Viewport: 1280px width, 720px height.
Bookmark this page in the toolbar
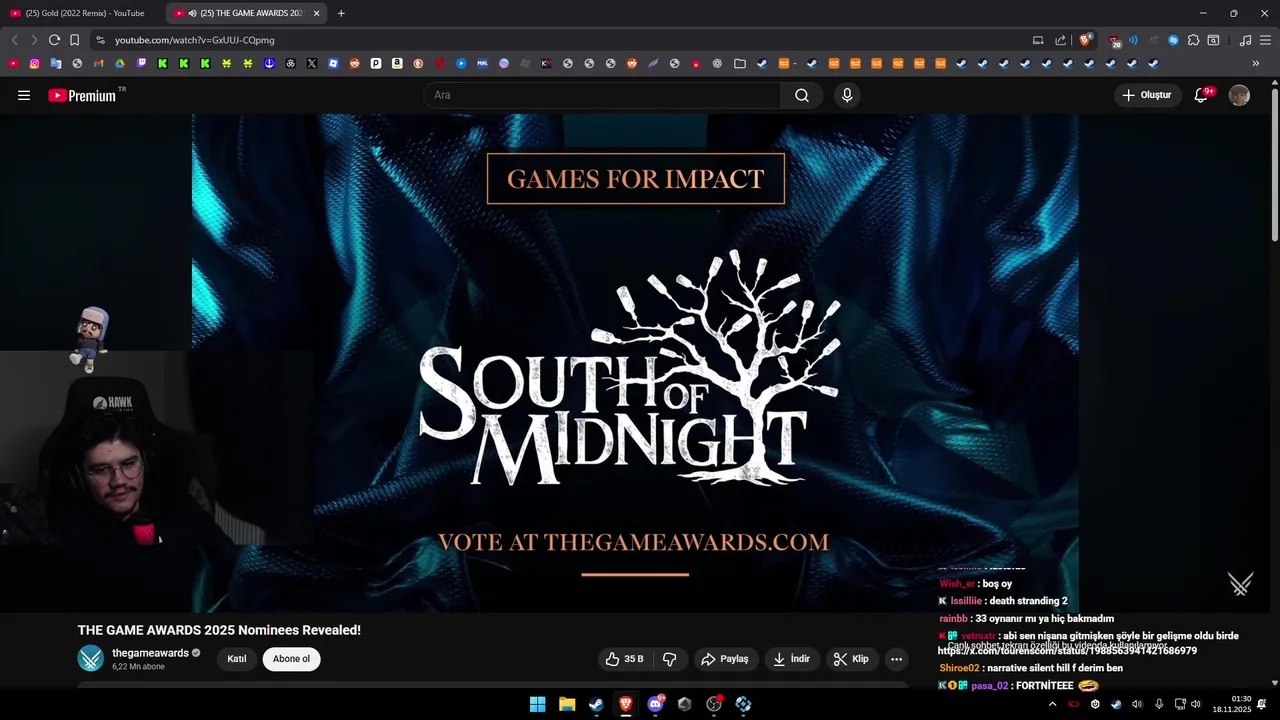(x=74, y=40)
